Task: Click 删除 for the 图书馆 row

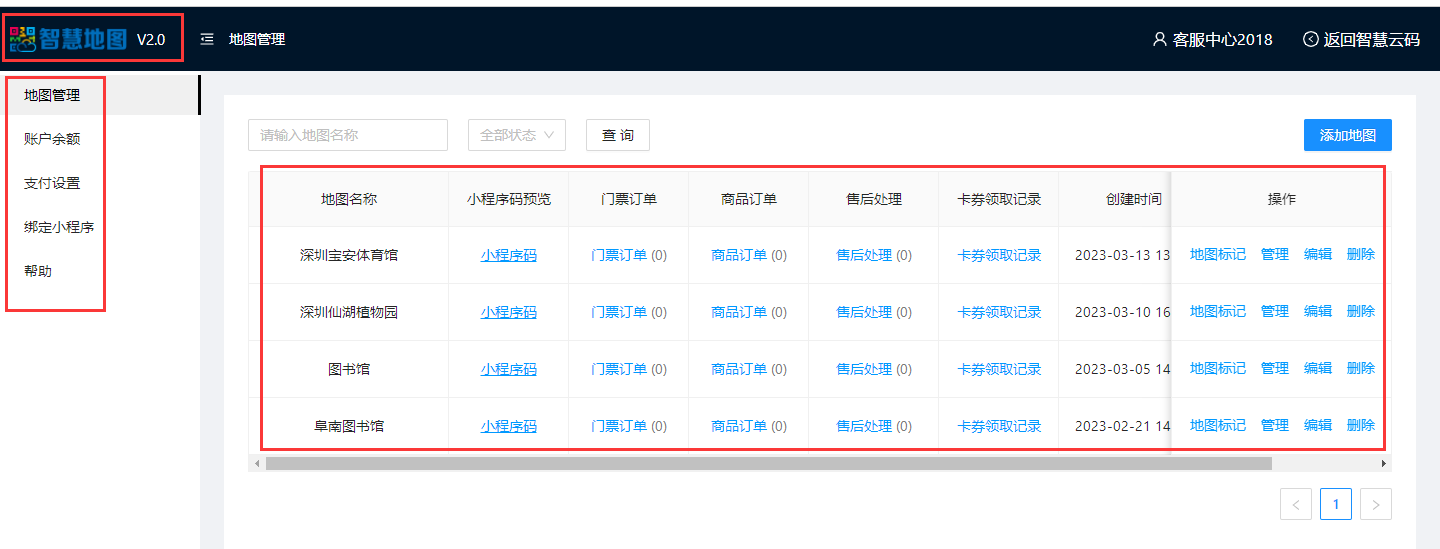Action: click(1360, 368)
